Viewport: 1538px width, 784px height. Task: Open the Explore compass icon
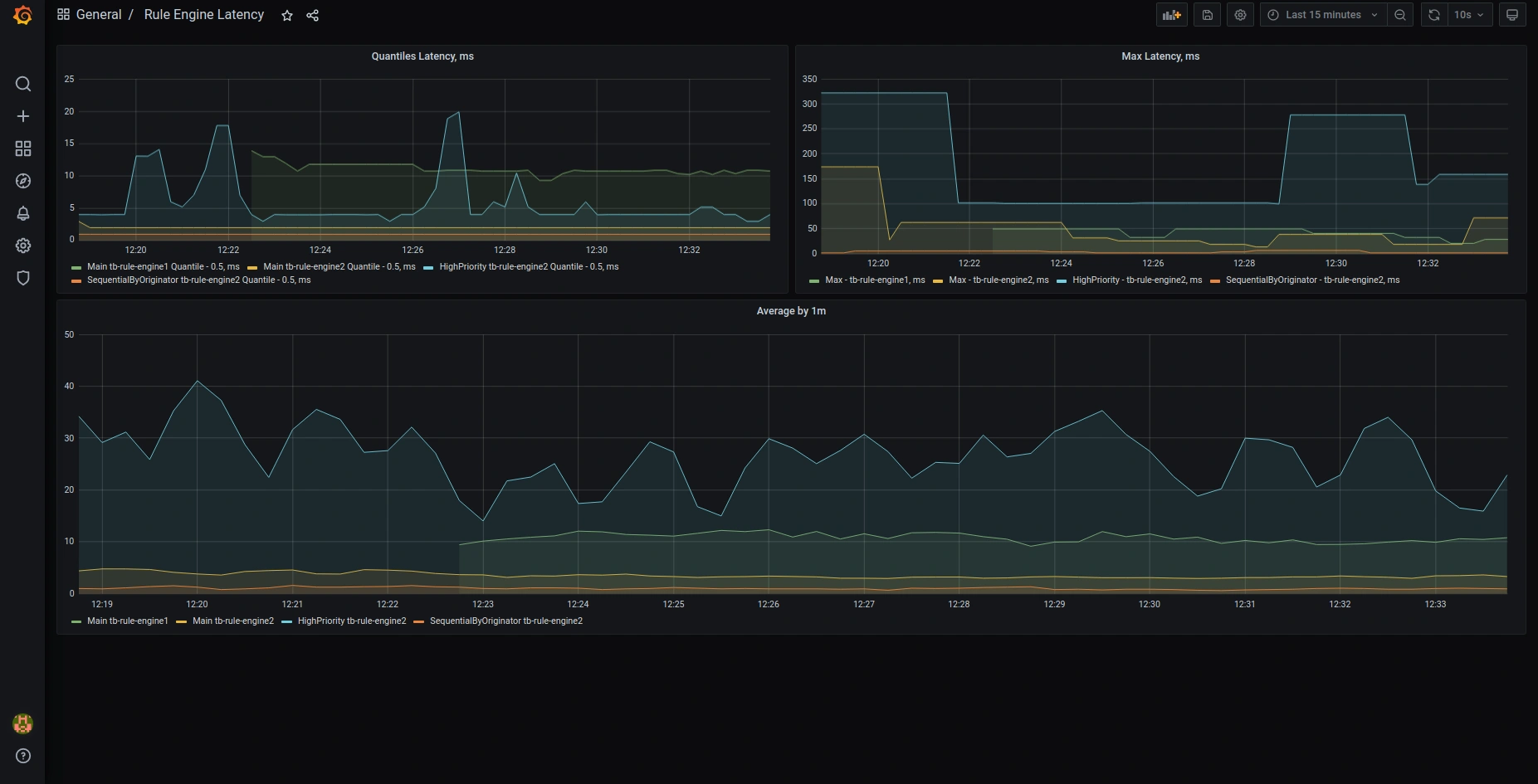point(23,181)
